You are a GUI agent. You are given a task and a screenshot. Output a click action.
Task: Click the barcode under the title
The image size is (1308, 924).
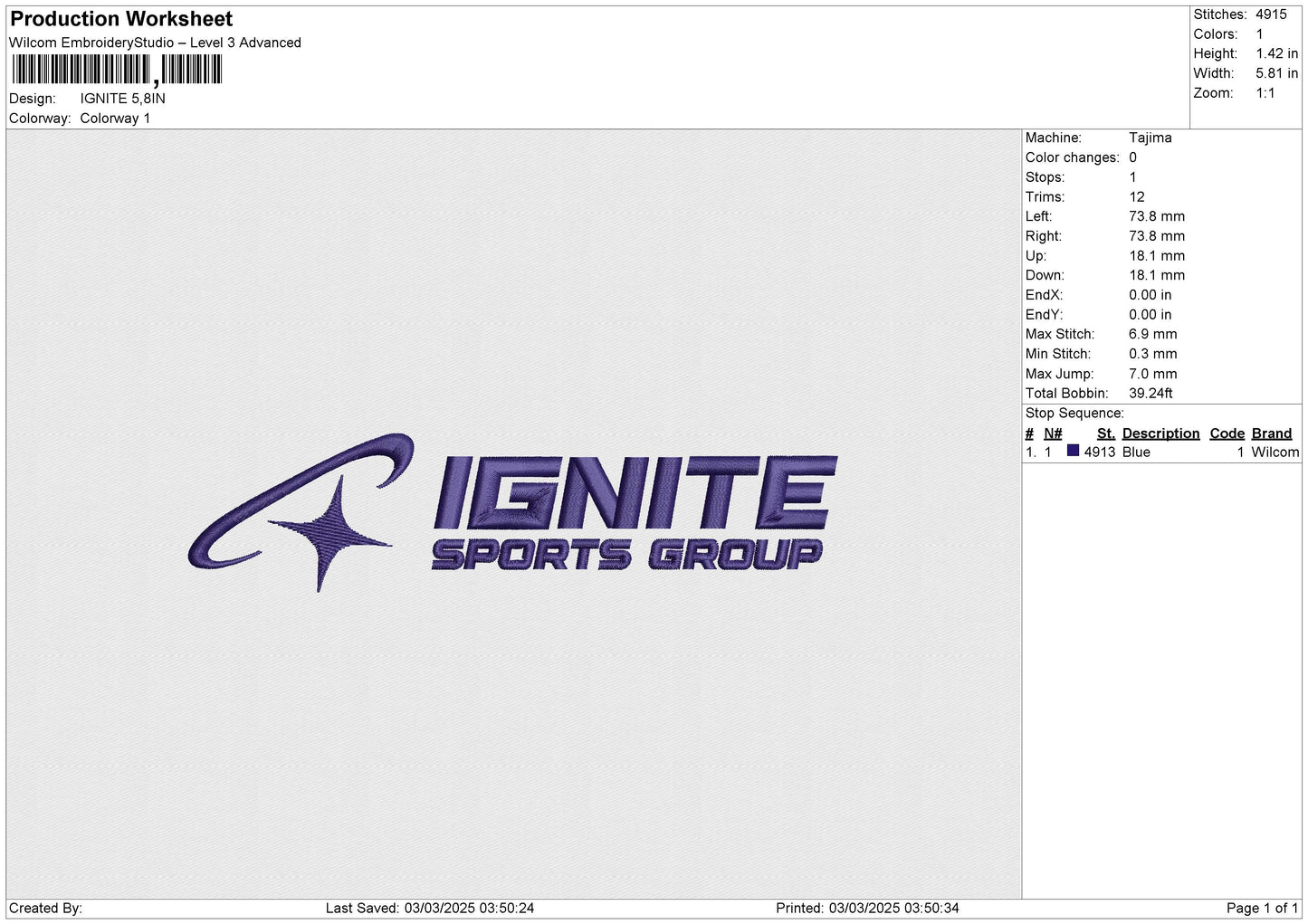(117, 70)
